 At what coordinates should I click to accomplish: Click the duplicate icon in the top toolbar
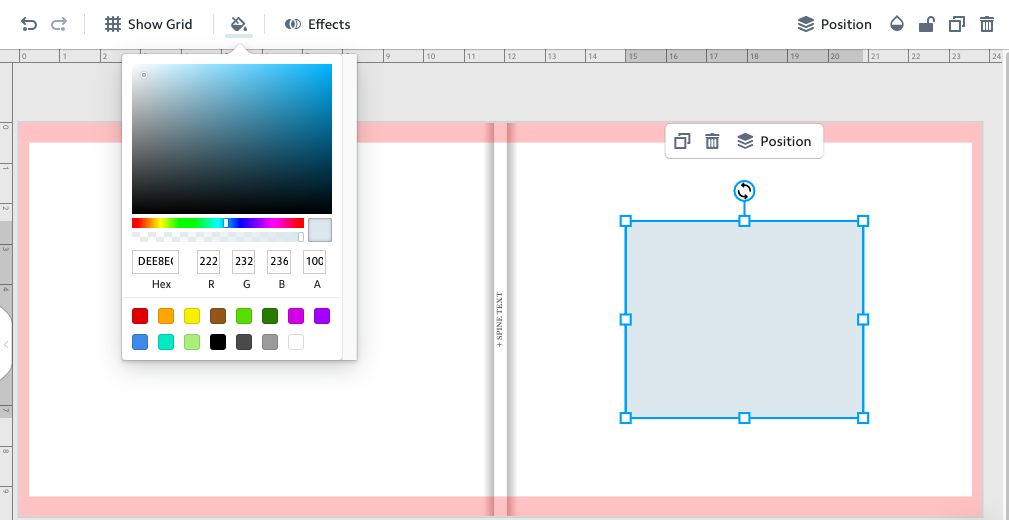click(957, 24)
